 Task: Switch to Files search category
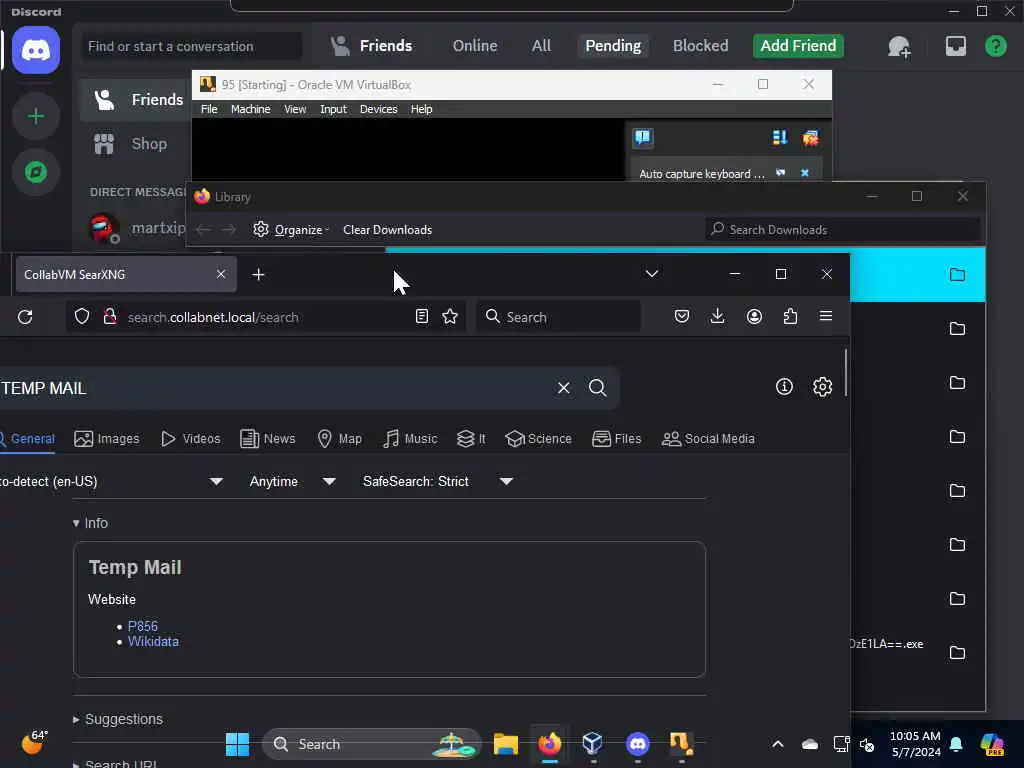pyautogui.click(x=616, y=439)
